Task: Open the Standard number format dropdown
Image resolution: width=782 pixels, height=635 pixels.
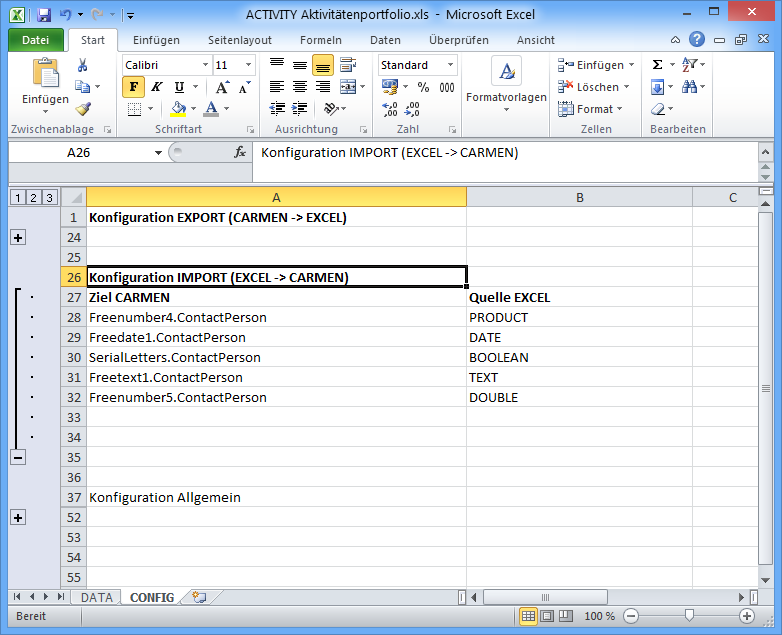Action: [417, 65]
